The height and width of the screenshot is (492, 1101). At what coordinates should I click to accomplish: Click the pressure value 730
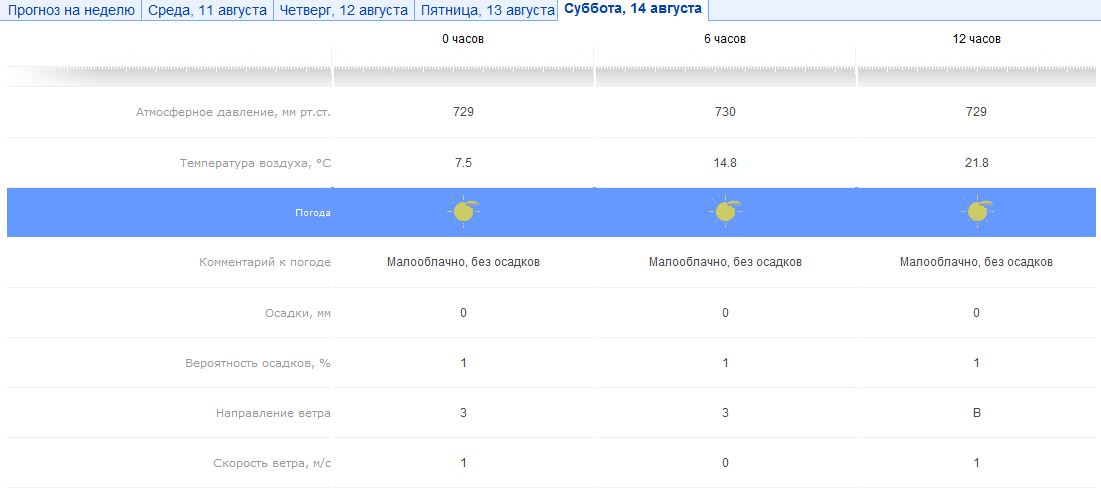[x=725, y=112]
